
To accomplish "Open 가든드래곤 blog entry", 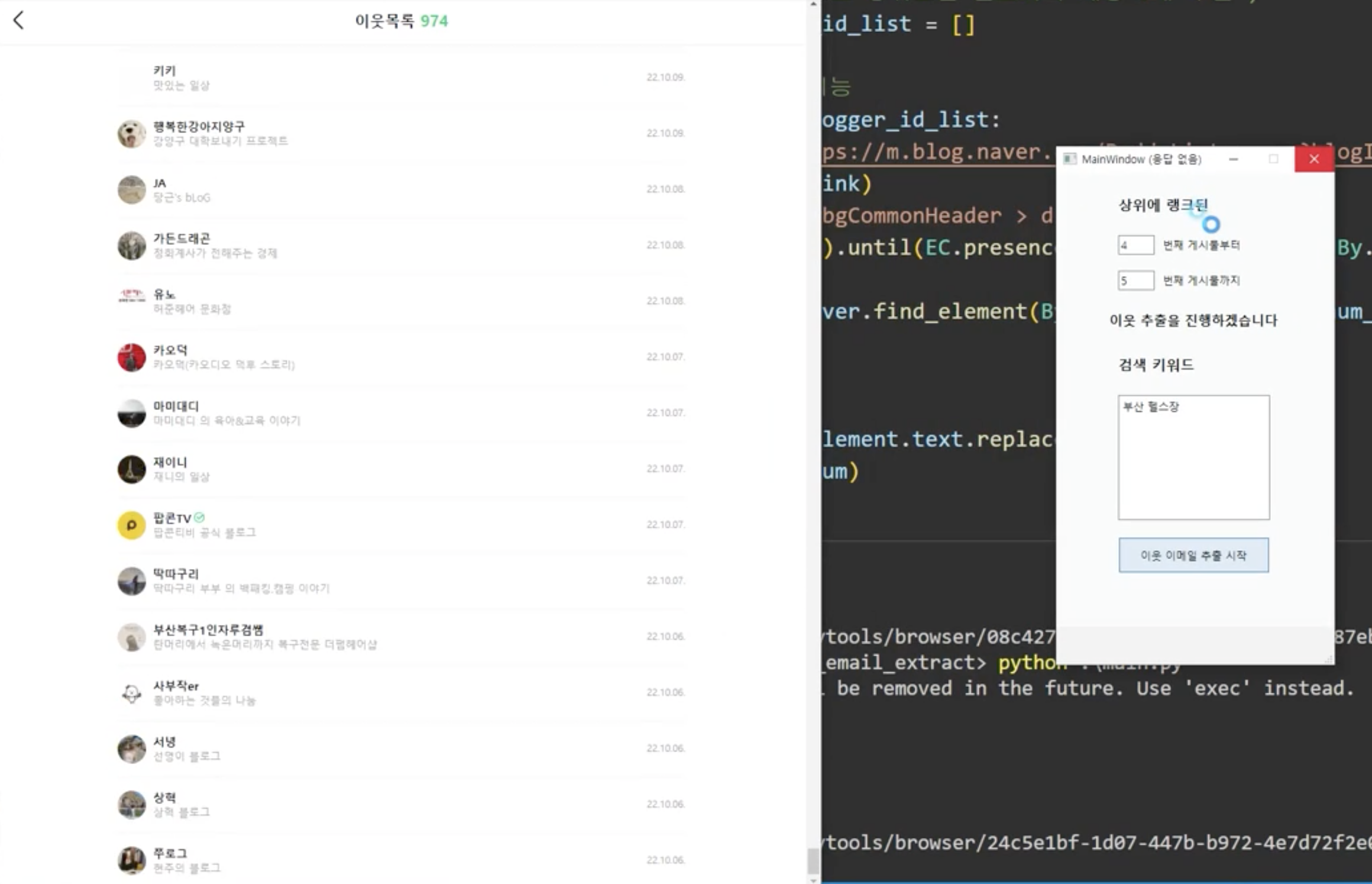I will 182,238.
